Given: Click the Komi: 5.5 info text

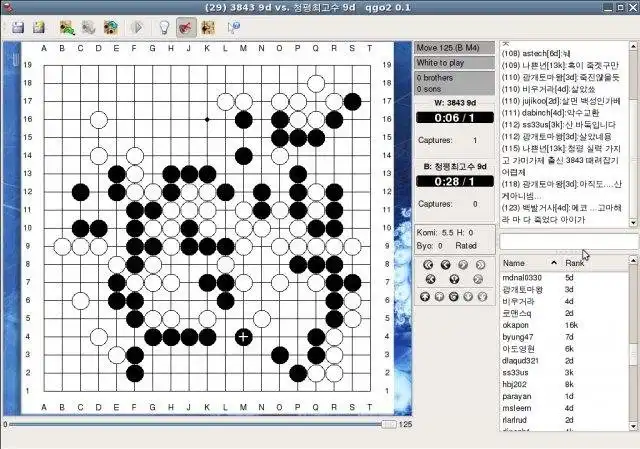Looking at the screenshot, I should (x=435, y=233).
